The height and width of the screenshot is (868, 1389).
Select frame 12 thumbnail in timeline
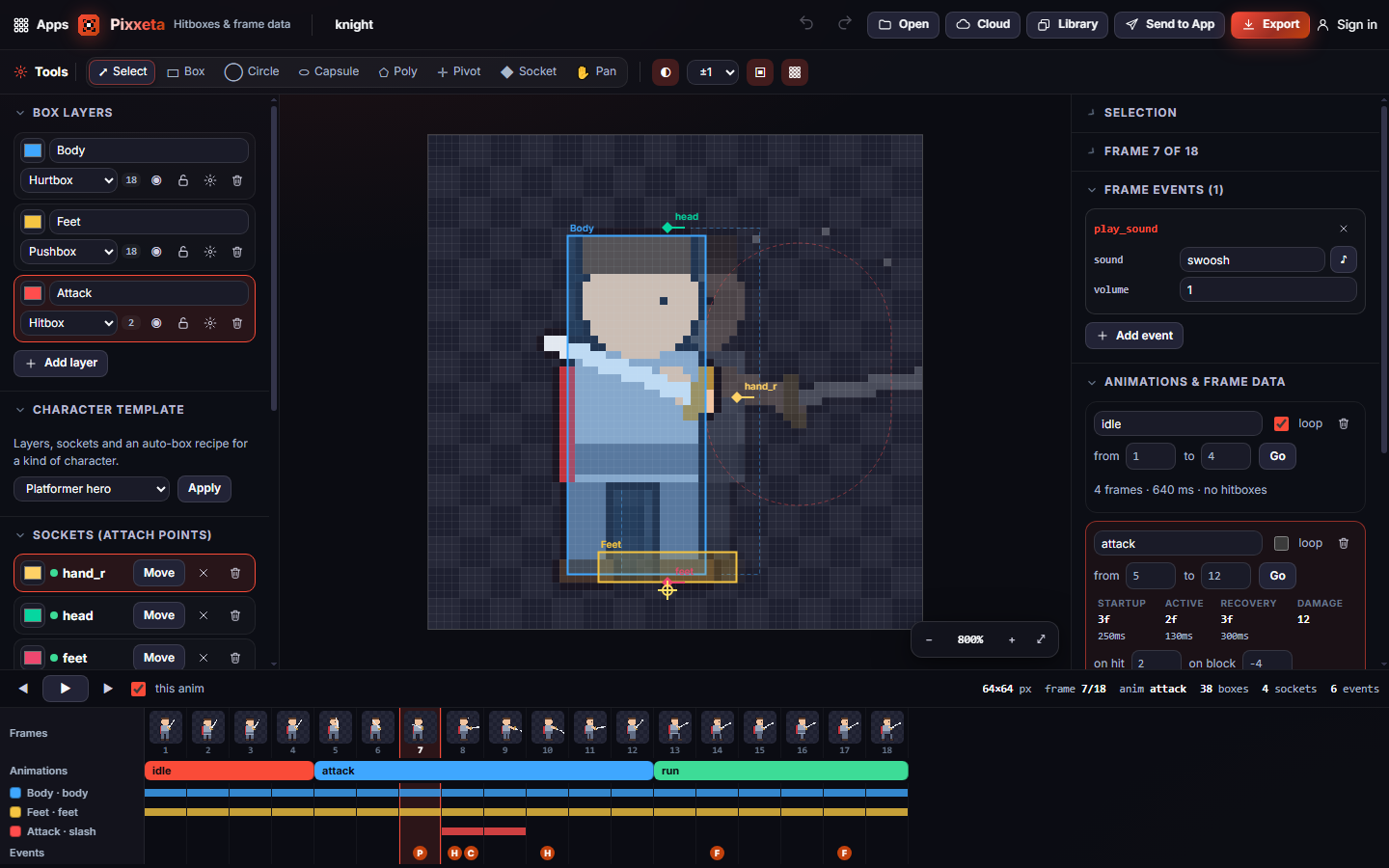click(632, 729)
